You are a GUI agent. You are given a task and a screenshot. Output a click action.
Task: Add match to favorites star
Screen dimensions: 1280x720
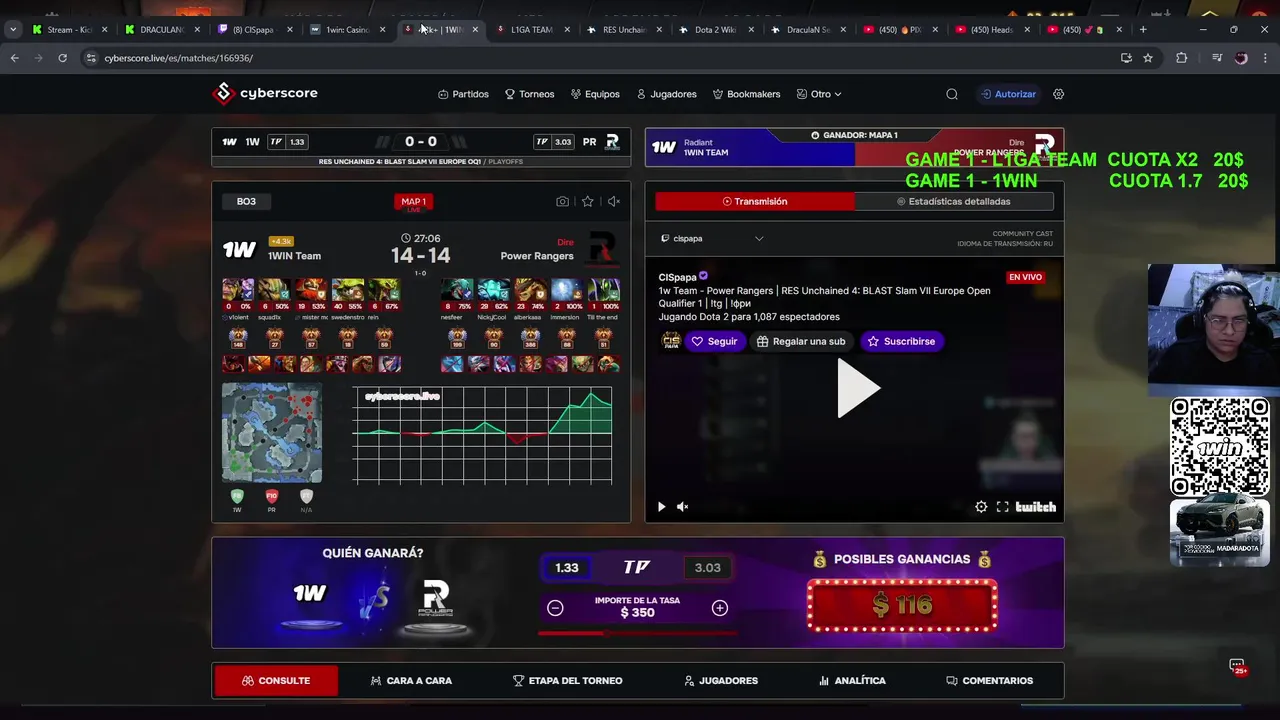tap(588, 201)
